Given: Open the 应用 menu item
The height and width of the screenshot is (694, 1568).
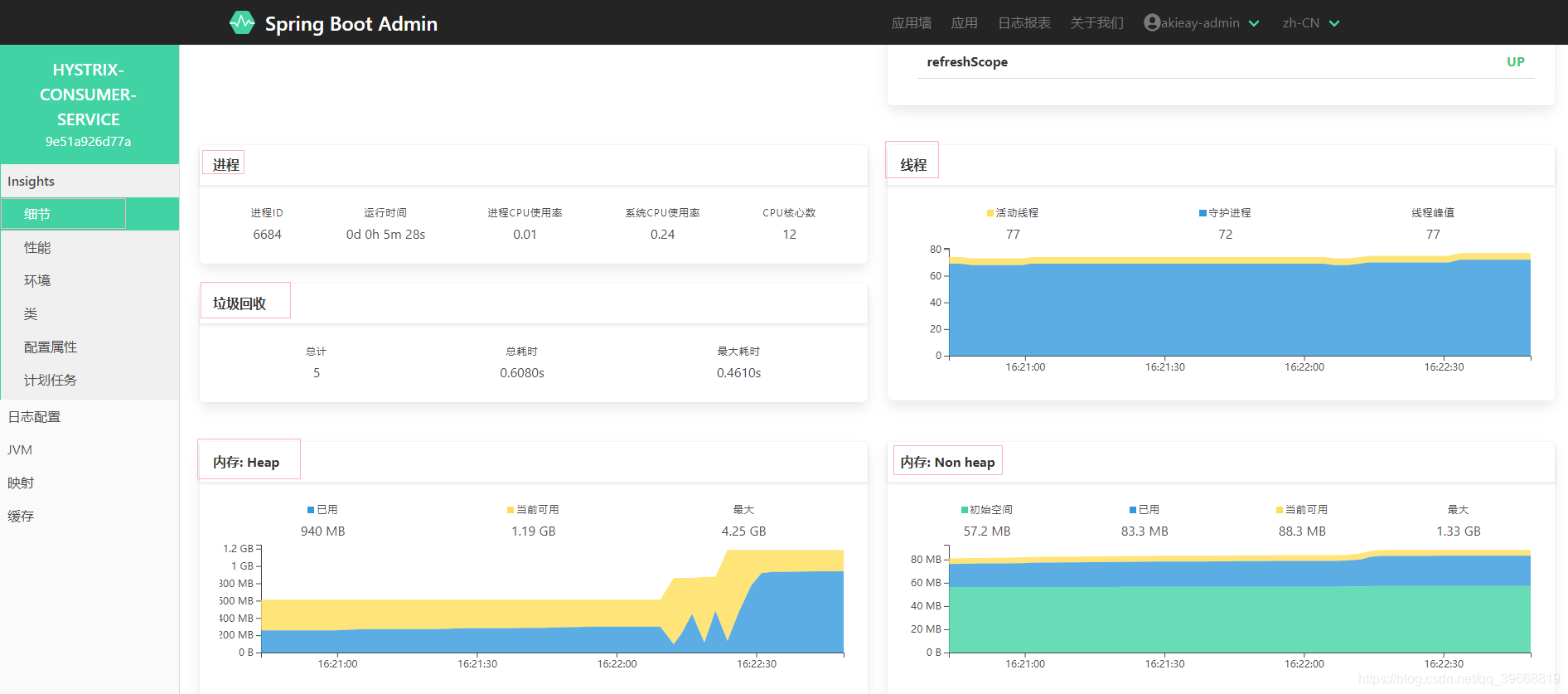Looking at the screenshot, I should click(x=964, y=22).
